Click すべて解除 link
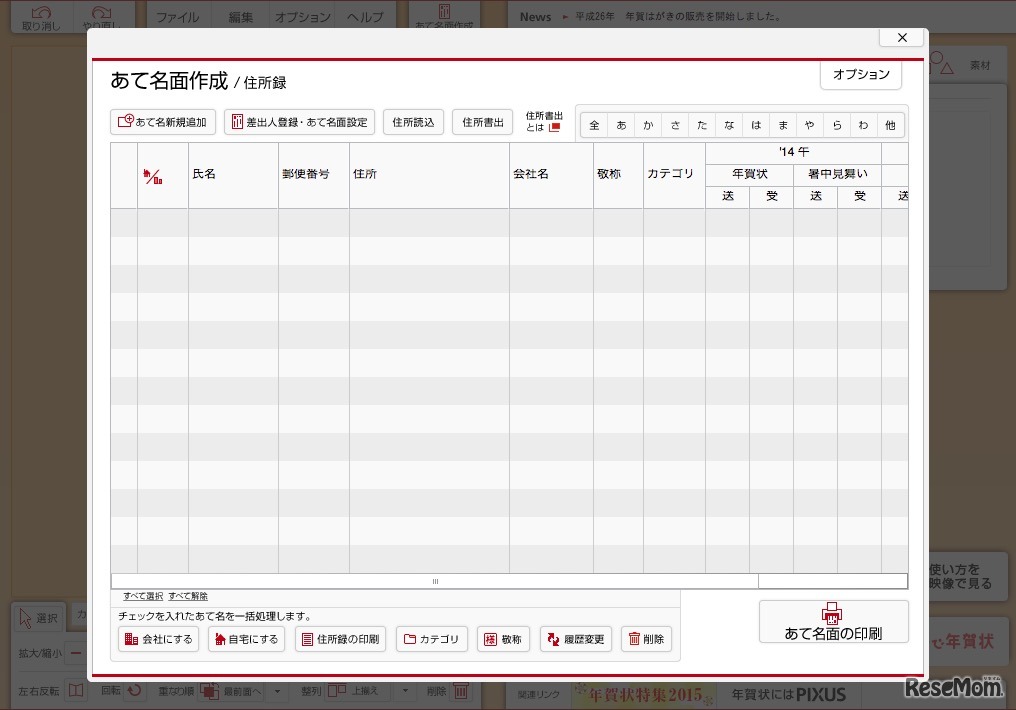The height and width of the screenshot is (710, 1016). click(188, 596)
